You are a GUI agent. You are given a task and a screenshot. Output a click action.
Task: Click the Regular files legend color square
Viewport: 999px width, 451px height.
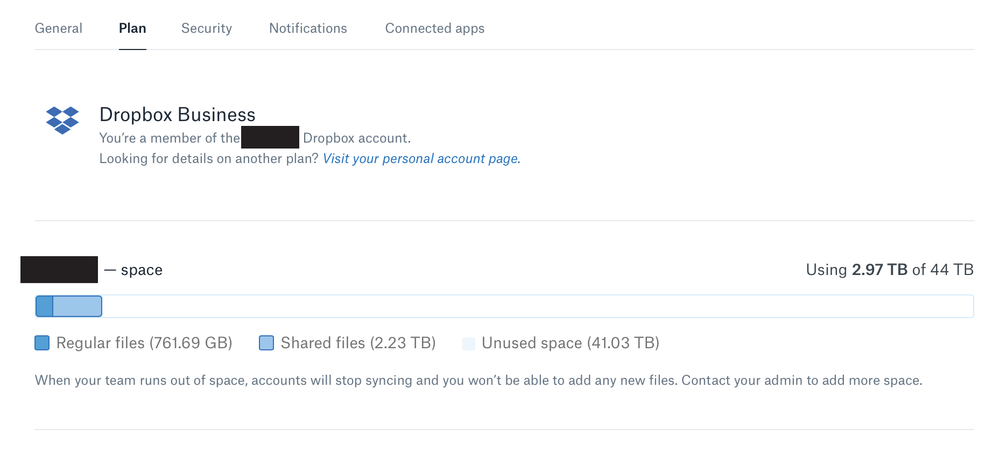(42, 343)
